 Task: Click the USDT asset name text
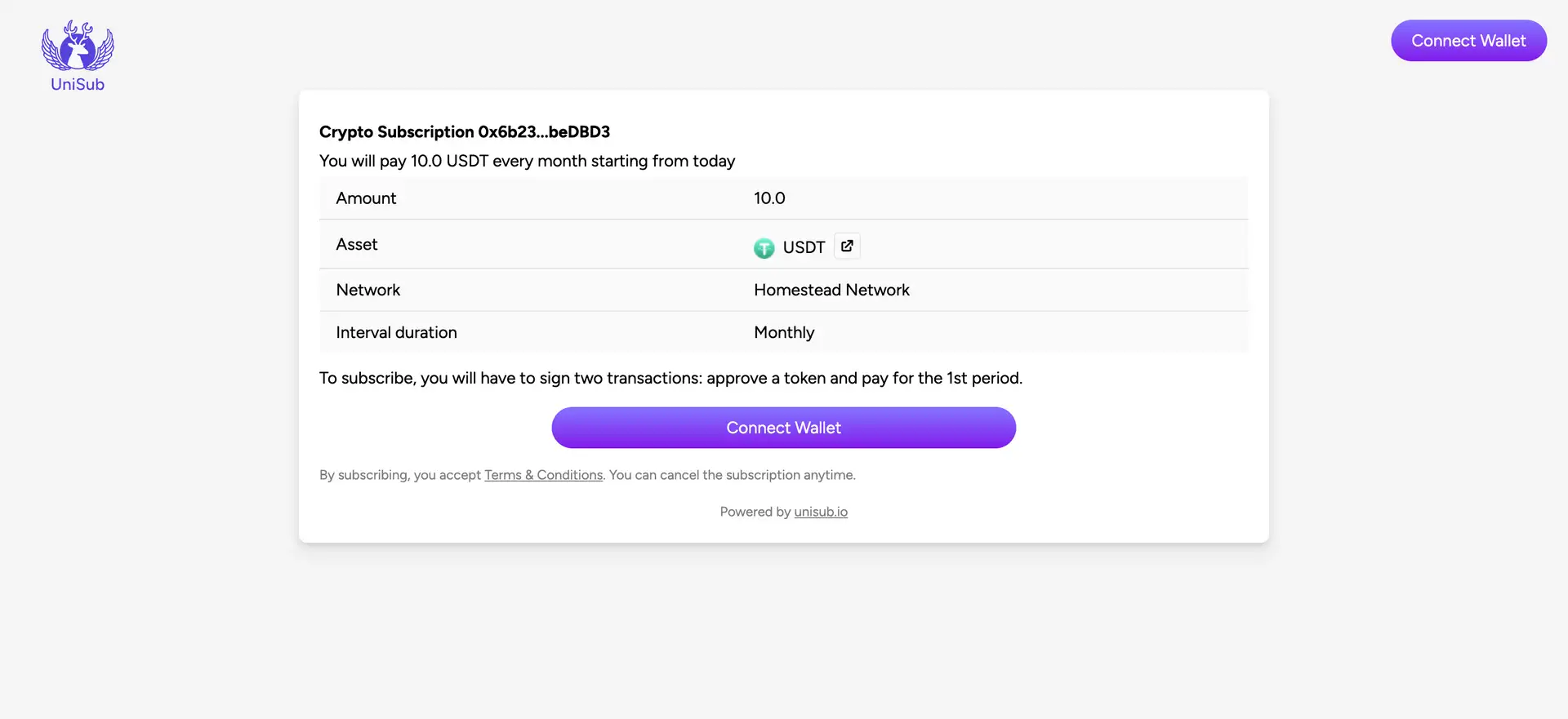click(804, 247)
